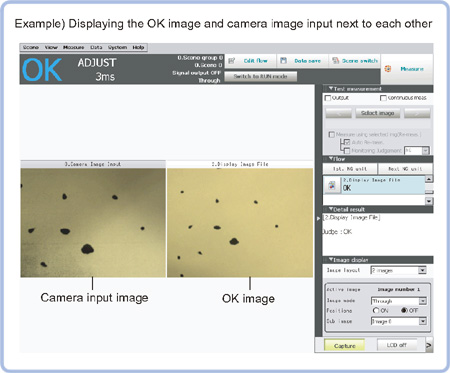
Task: Toggle the Auto Re-meas checkbox
Action: [x=347, y=142]
